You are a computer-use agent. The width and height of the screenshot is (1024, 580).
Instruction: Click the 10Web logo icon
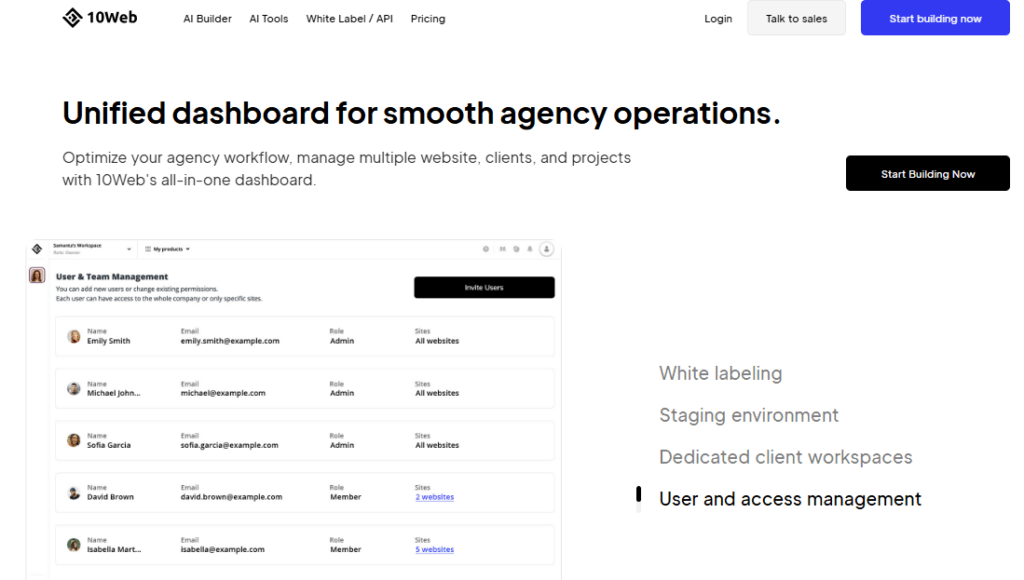[x=72, y=17]
